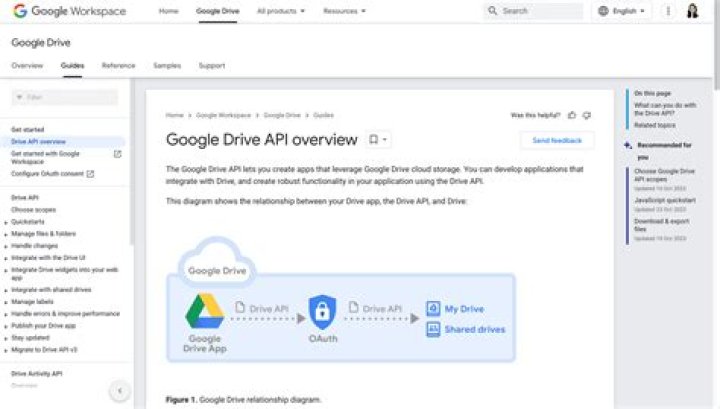This screenshot has height=409, width=720.
Task: Click the globe language icon
Action: [603, 11]
